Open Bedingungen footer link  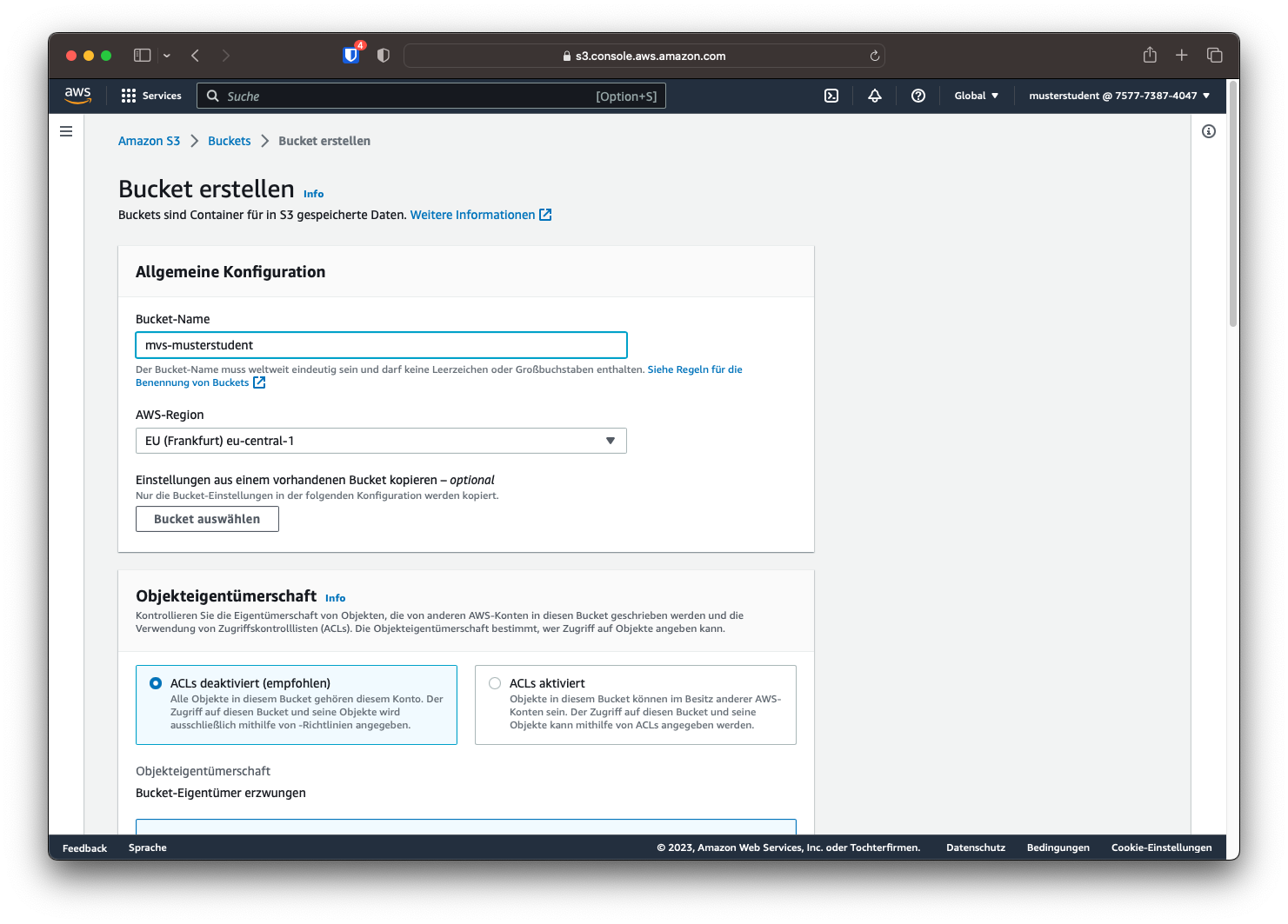point(1058,848)
